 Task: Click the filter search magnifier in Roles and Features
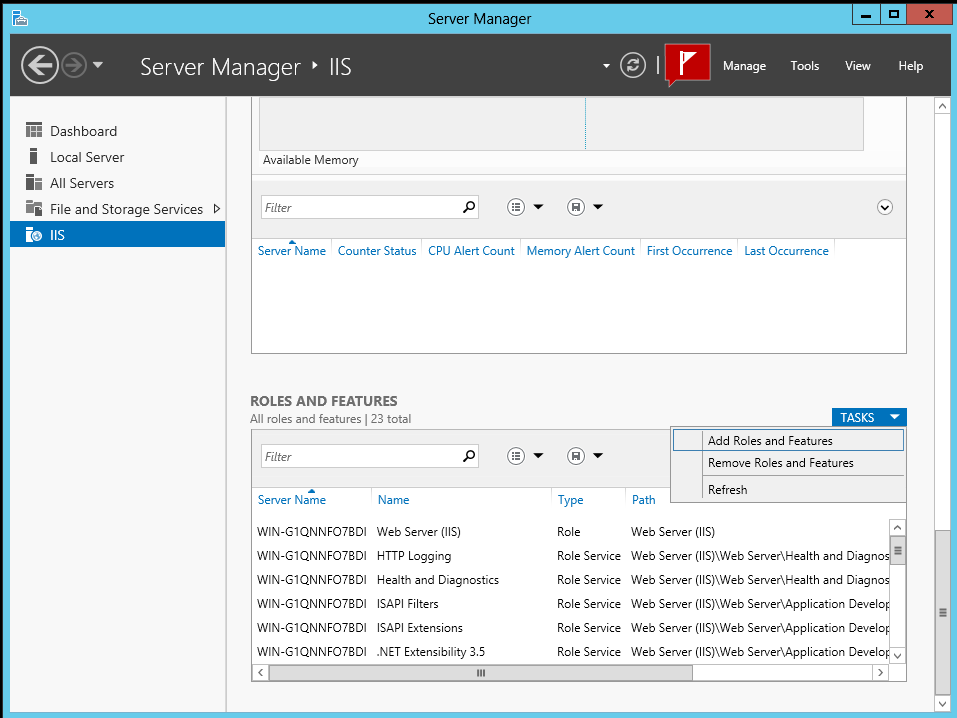(x=468, y=455)
